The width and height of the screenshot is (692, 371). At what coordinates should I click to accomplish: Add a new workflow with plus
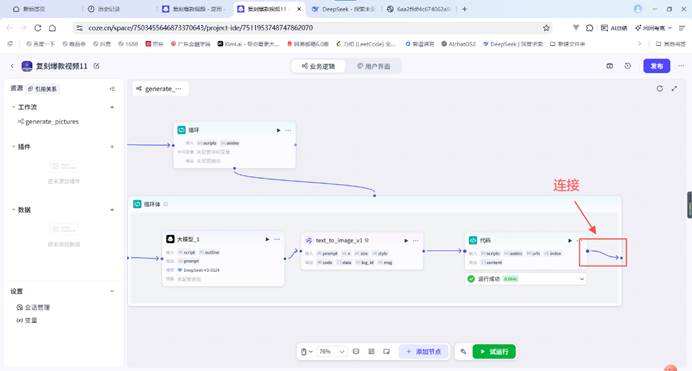click(112, 107)
